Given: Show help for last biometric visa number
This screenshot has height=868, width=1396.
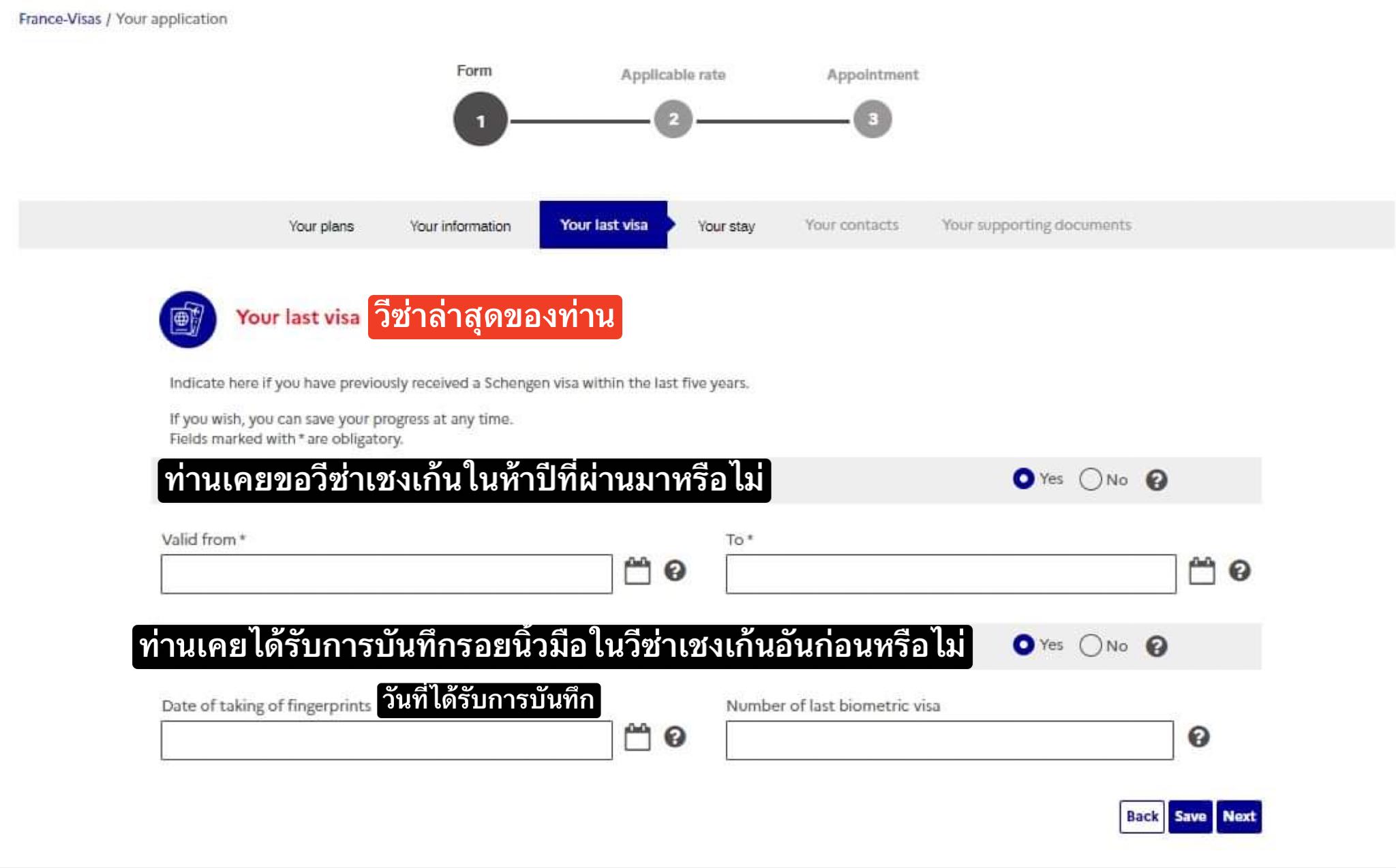Looking at the screenshot, I should (1199, 737).
